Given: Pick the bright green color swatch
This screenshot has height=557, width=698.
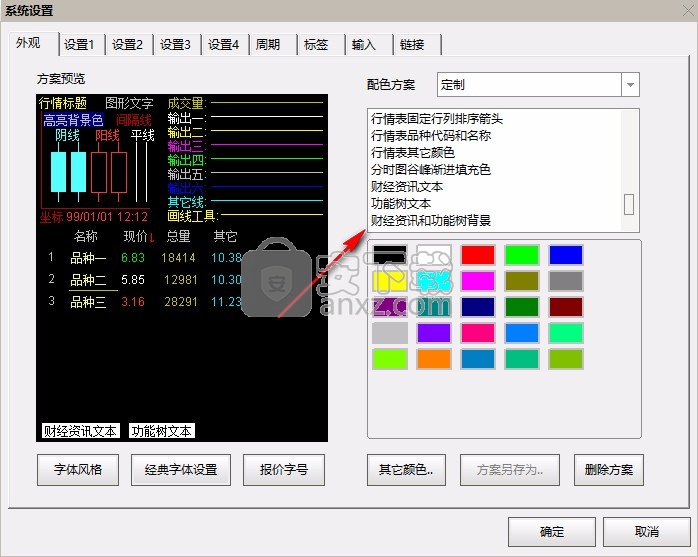Looking at the screenshot, I should 522,255.
